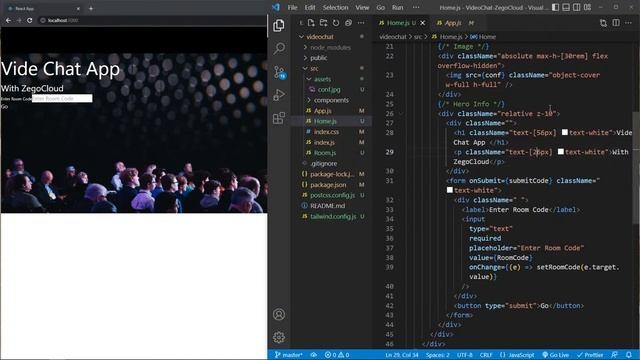Expand the components folder
This screenshot has width=640, height=360.
309,100
